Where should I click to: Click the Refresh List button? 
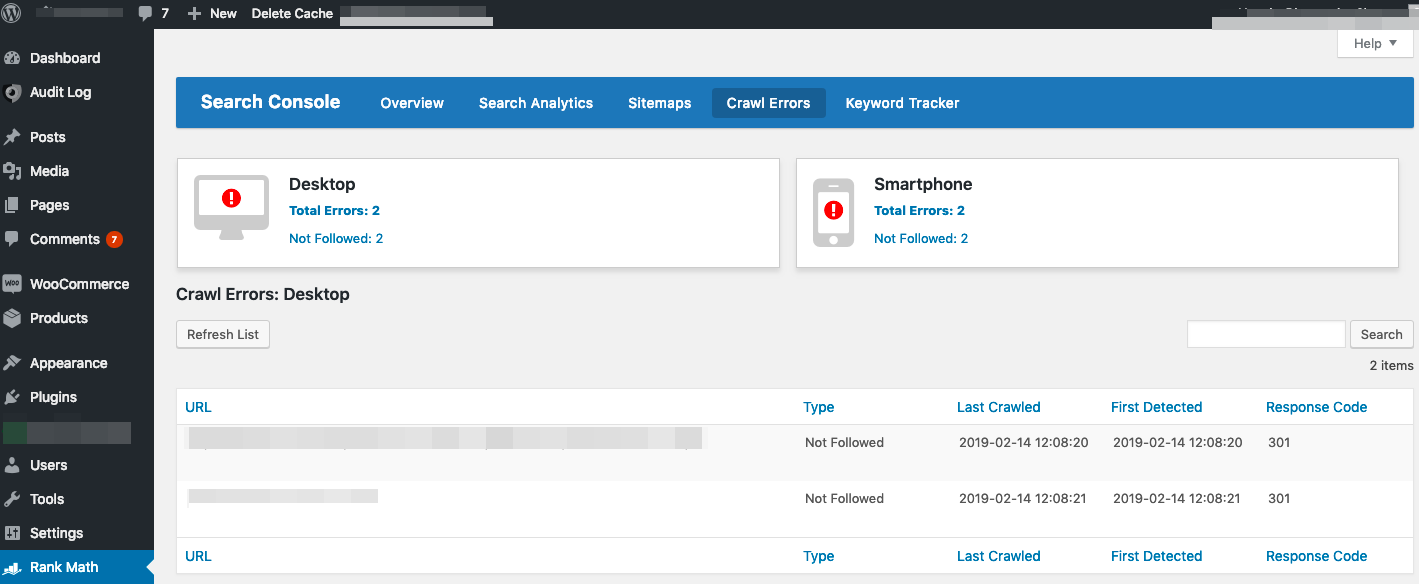223,334
